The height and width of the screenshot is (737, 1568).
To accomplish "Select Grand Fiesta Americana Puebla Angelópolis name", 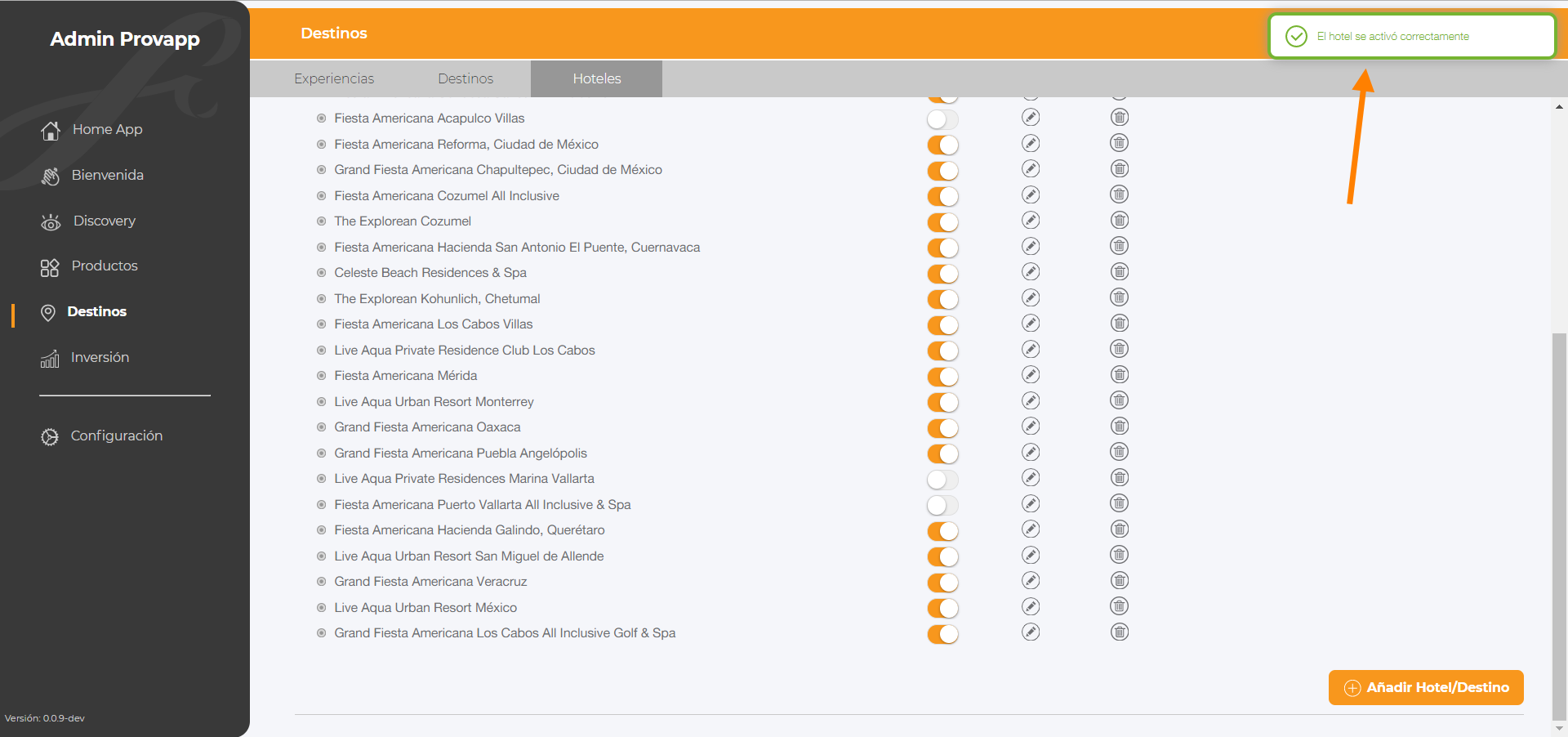I will (461, 453).
